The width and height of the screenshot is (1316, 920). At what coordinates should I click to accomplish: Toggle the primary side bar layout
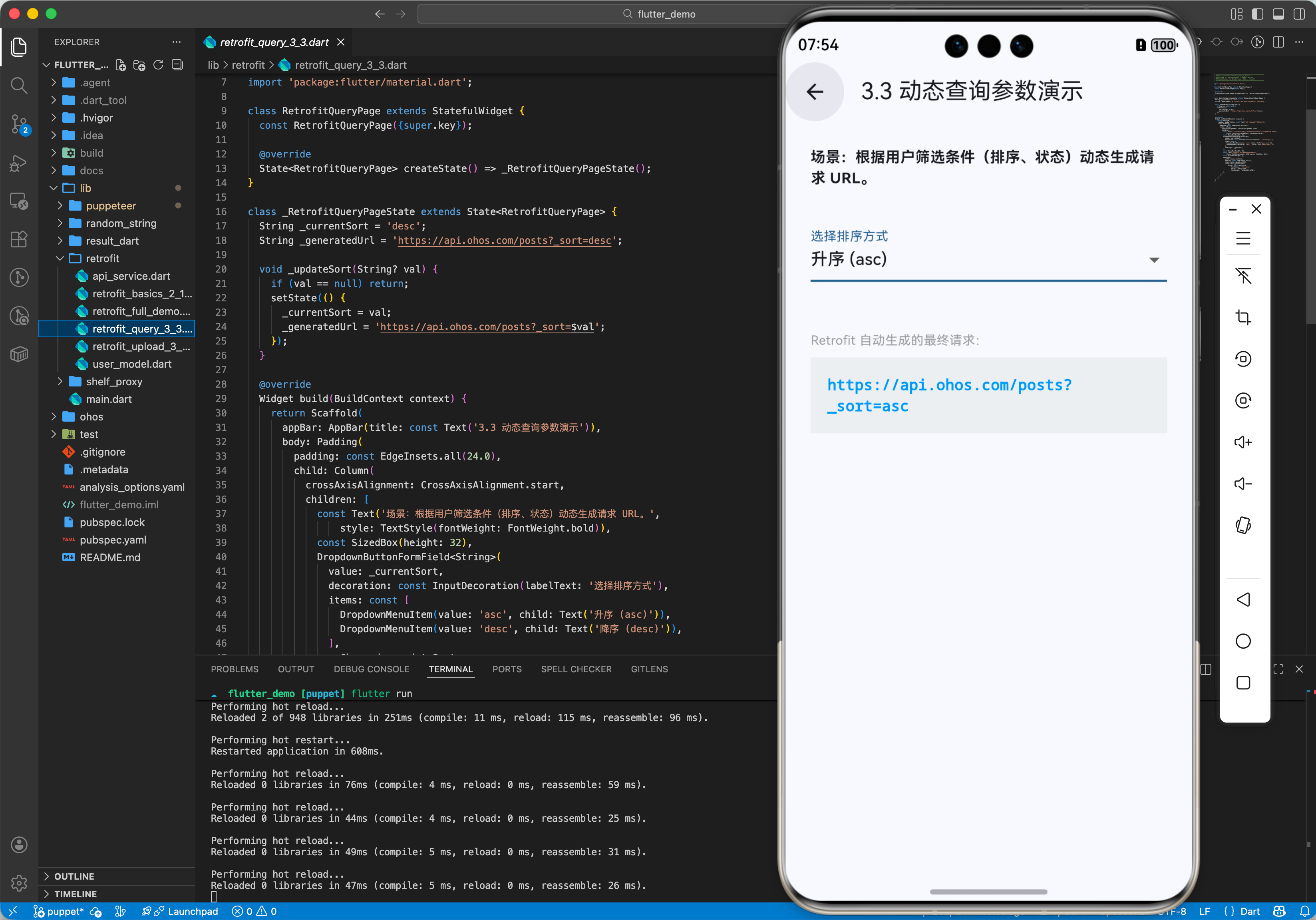click(1257, 14)
